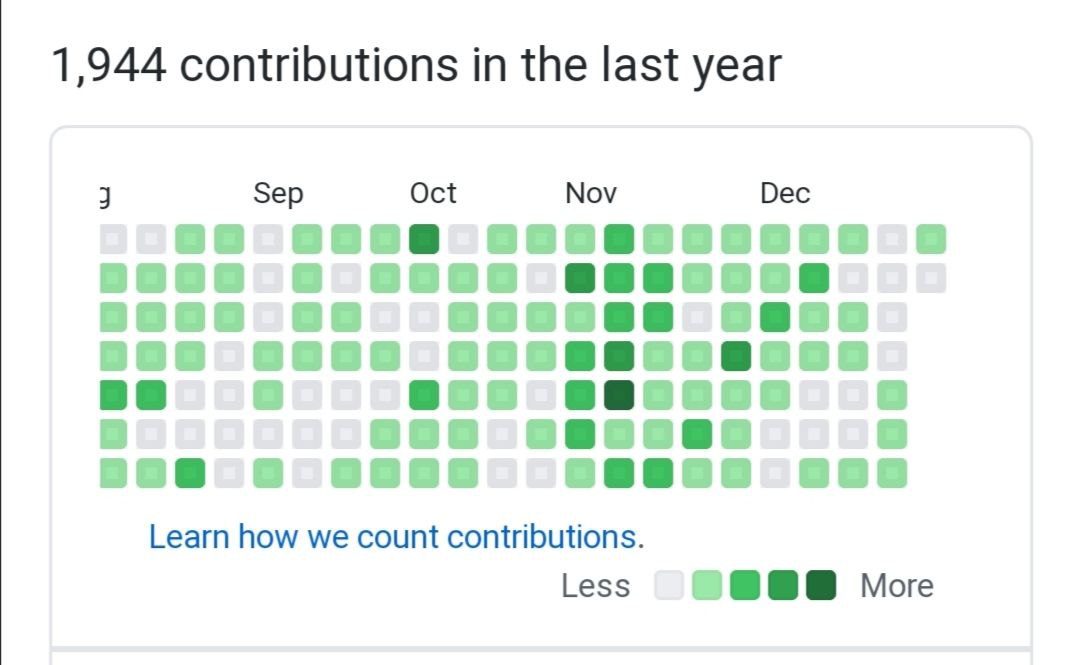Image resolution: width=1080 pixels, height=665 pixels.
Task: Select the lightest green legend swatch
Action: pyautogui.click(x=707, y=586)
